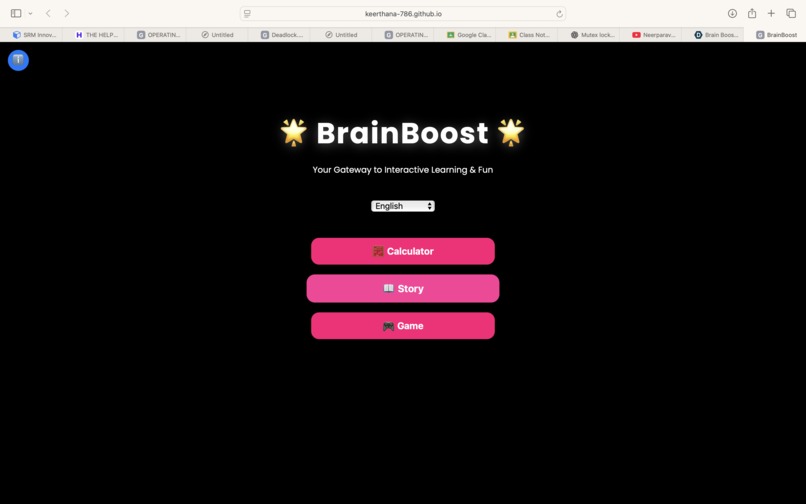Click the BrainBoost page heading

click(402, 133)
